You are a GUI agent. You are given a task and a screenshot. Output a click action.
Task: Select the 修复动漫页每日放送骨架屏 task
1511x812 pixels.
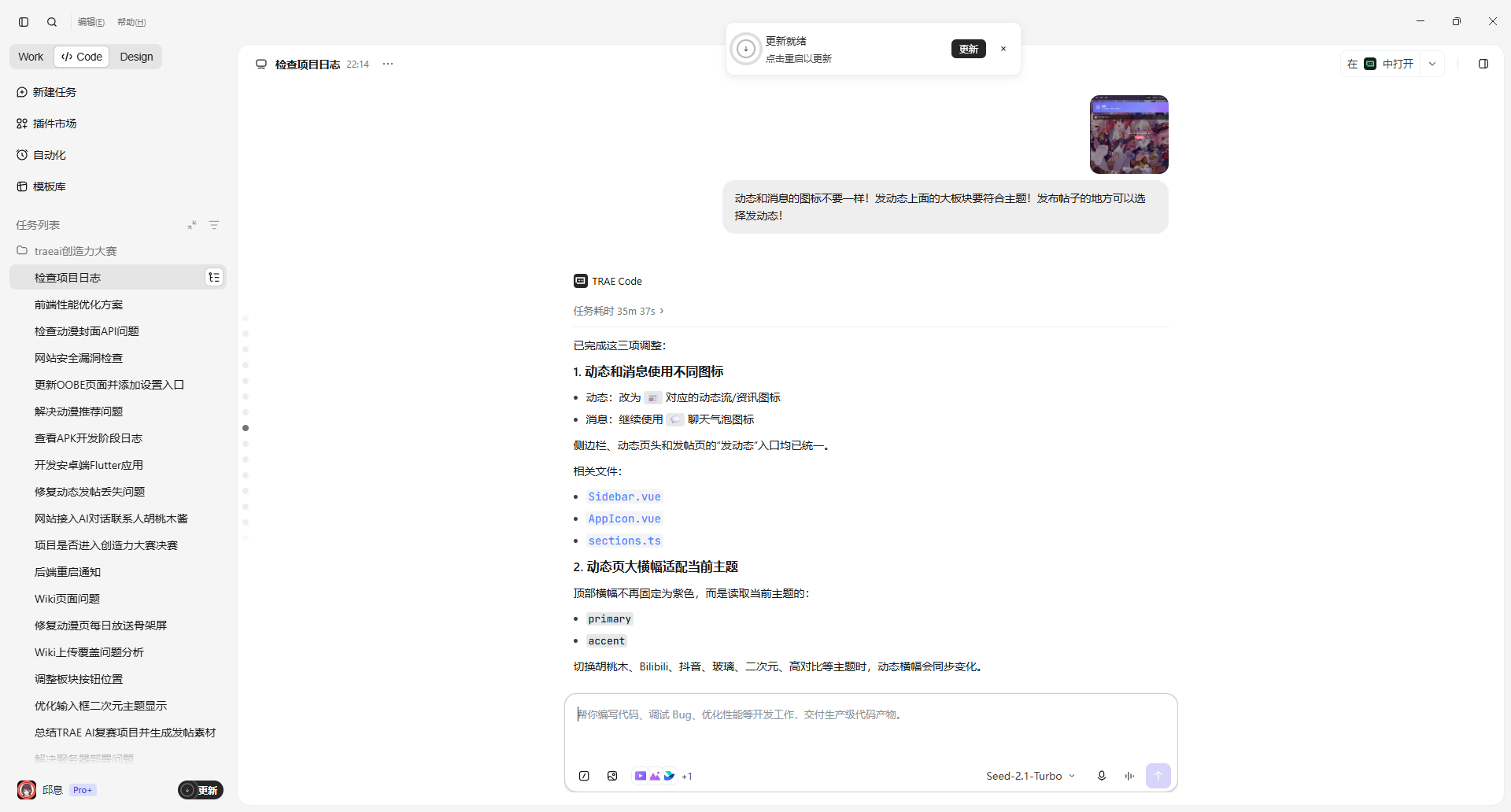tap(118, 626)
